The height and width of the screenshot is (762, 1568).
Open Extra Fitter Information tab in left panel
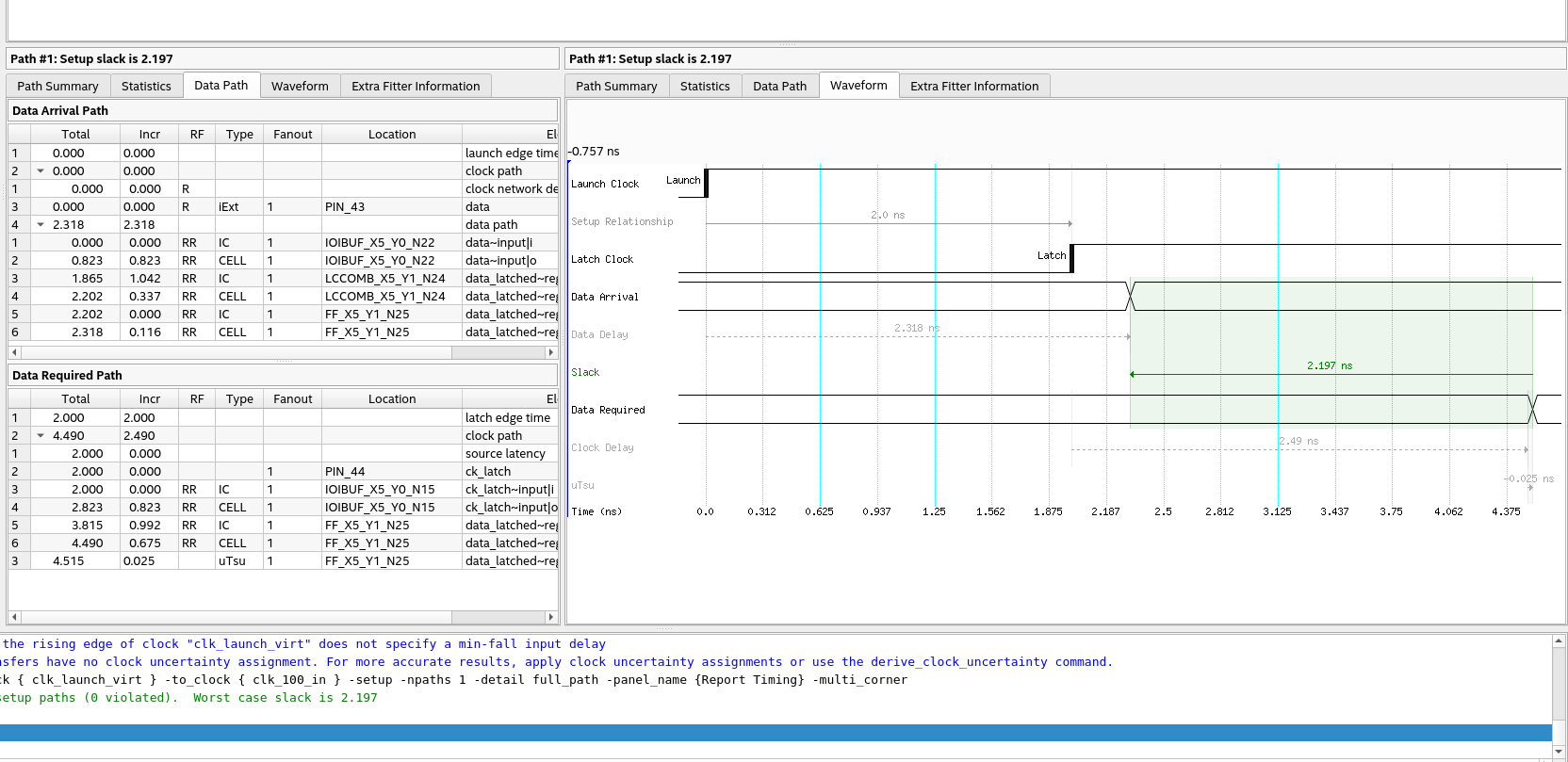point(416,86)
